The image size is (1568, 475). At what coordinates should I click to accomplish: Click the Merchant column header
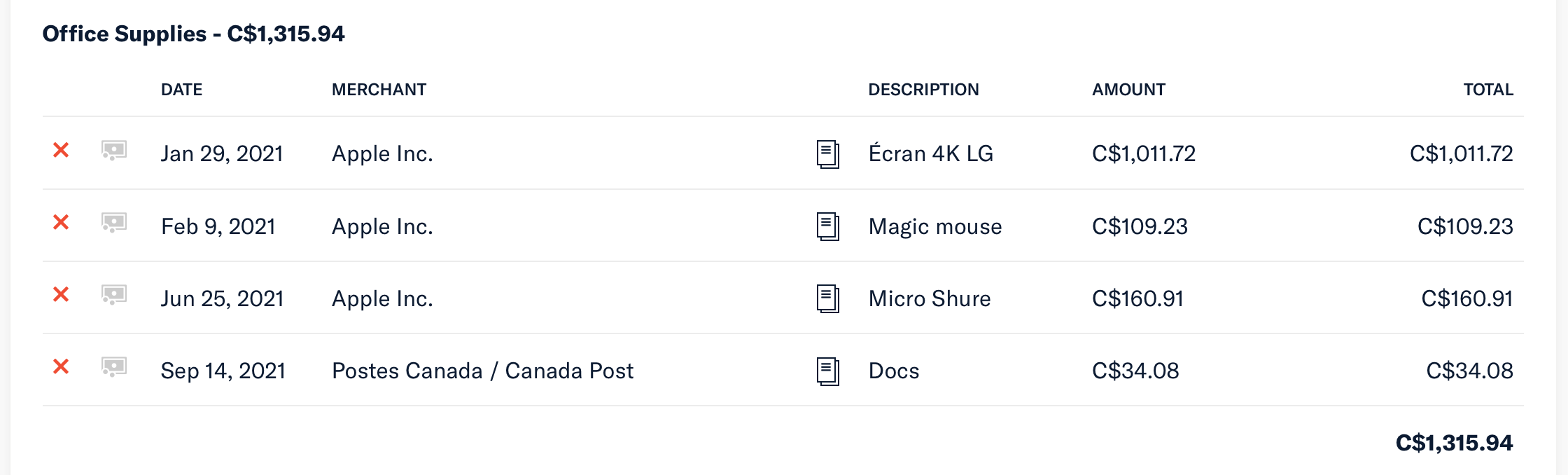point(379,90)
